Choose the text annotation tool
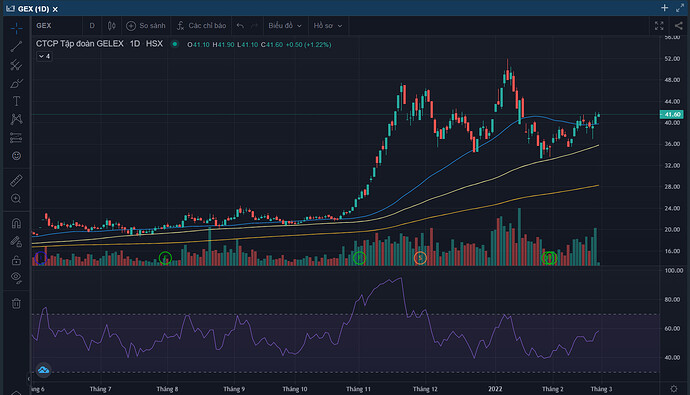Viewport: 690px width, 395px height. (x=16, y=101)
